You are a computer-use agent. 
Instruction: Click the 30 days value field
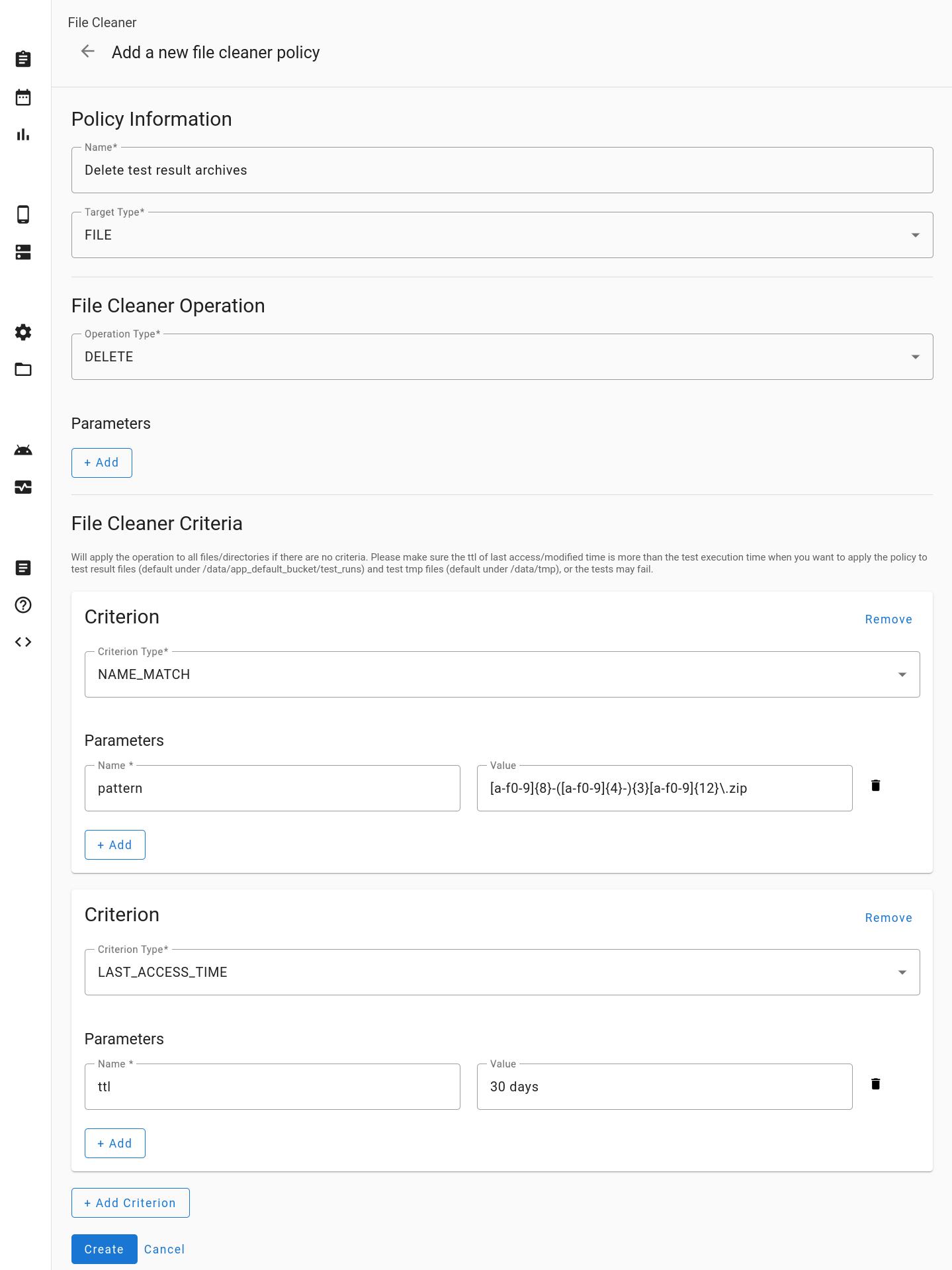[664, 1087]
